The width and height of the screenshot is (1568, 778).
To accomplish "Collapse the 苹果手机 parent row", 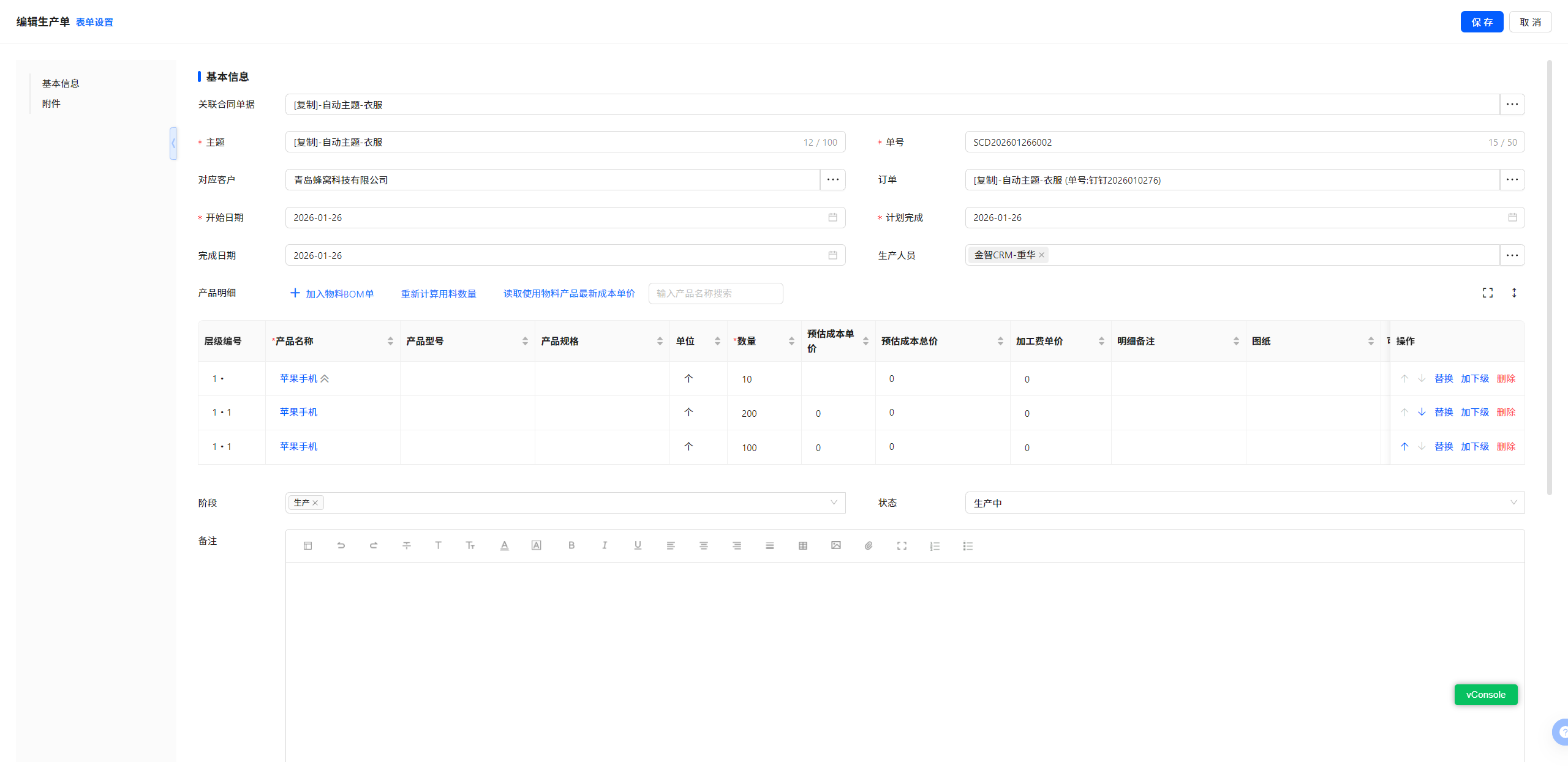I will [325, 379].
